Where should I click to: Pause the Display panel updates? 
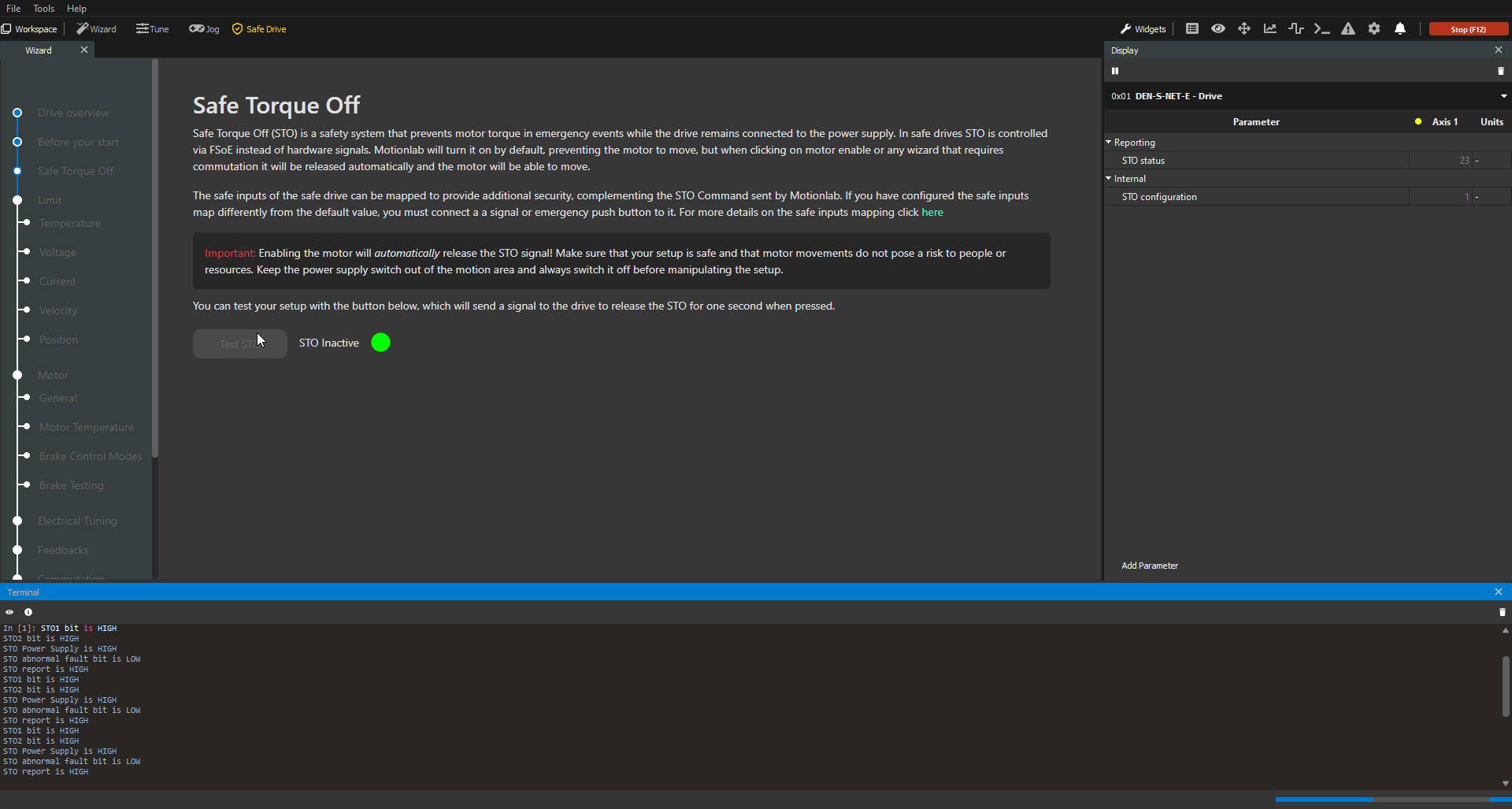(1115, 71)
